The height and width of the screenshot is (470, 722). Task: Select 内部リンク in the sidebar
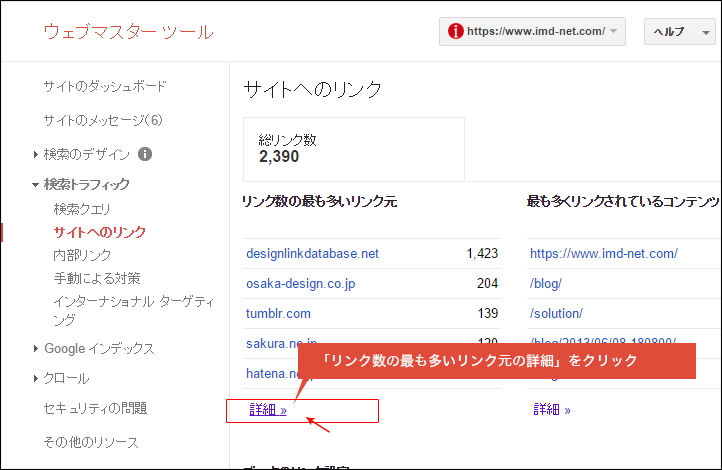click(x=82, y=255)
